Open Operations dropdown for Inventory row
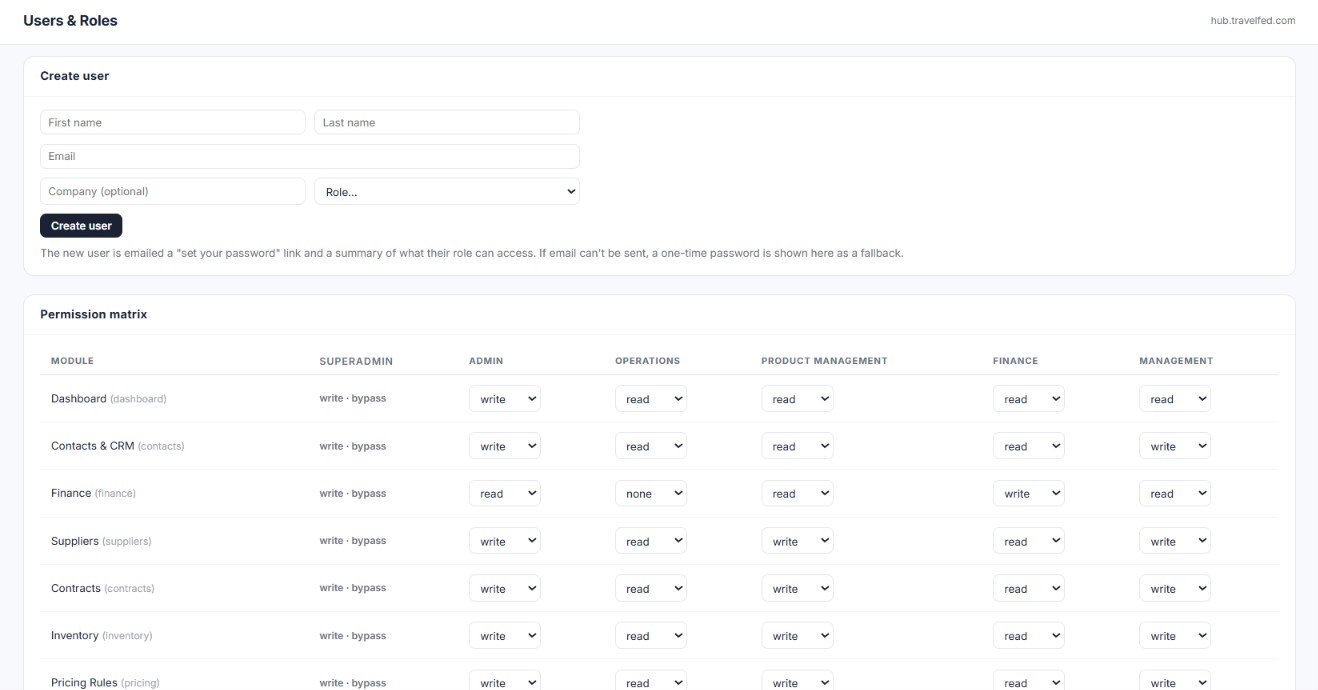This screenshot has height=690, width=1318. tap(651, 635)
